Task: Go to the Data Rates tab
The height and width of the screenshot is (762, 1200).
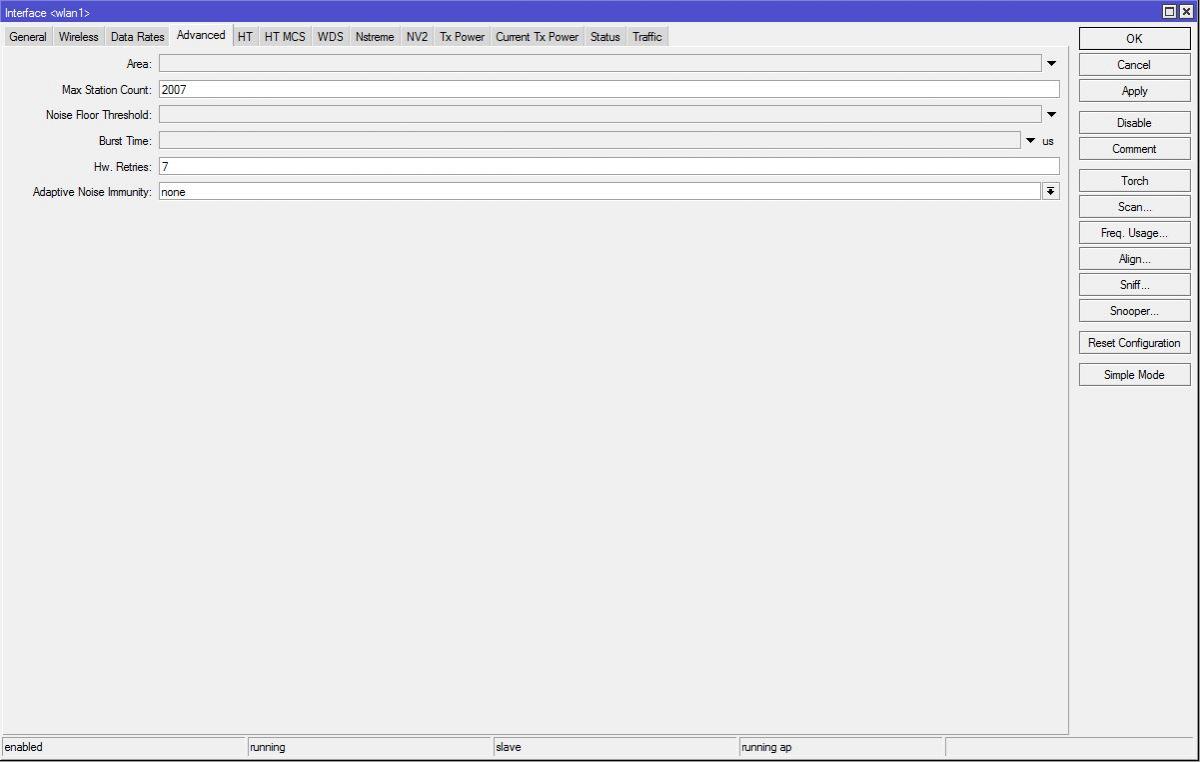Action: click(137, 37)
